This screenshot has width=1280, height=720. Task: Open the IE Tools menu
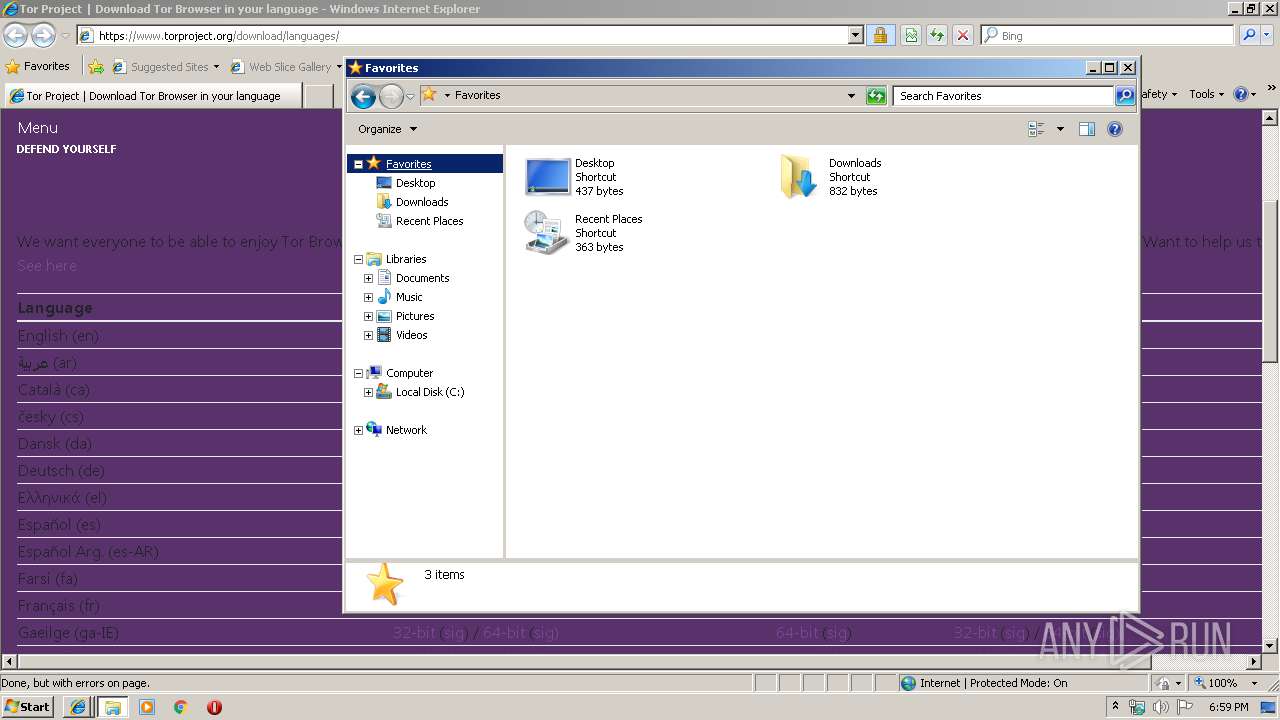[x=1206, y=94]
